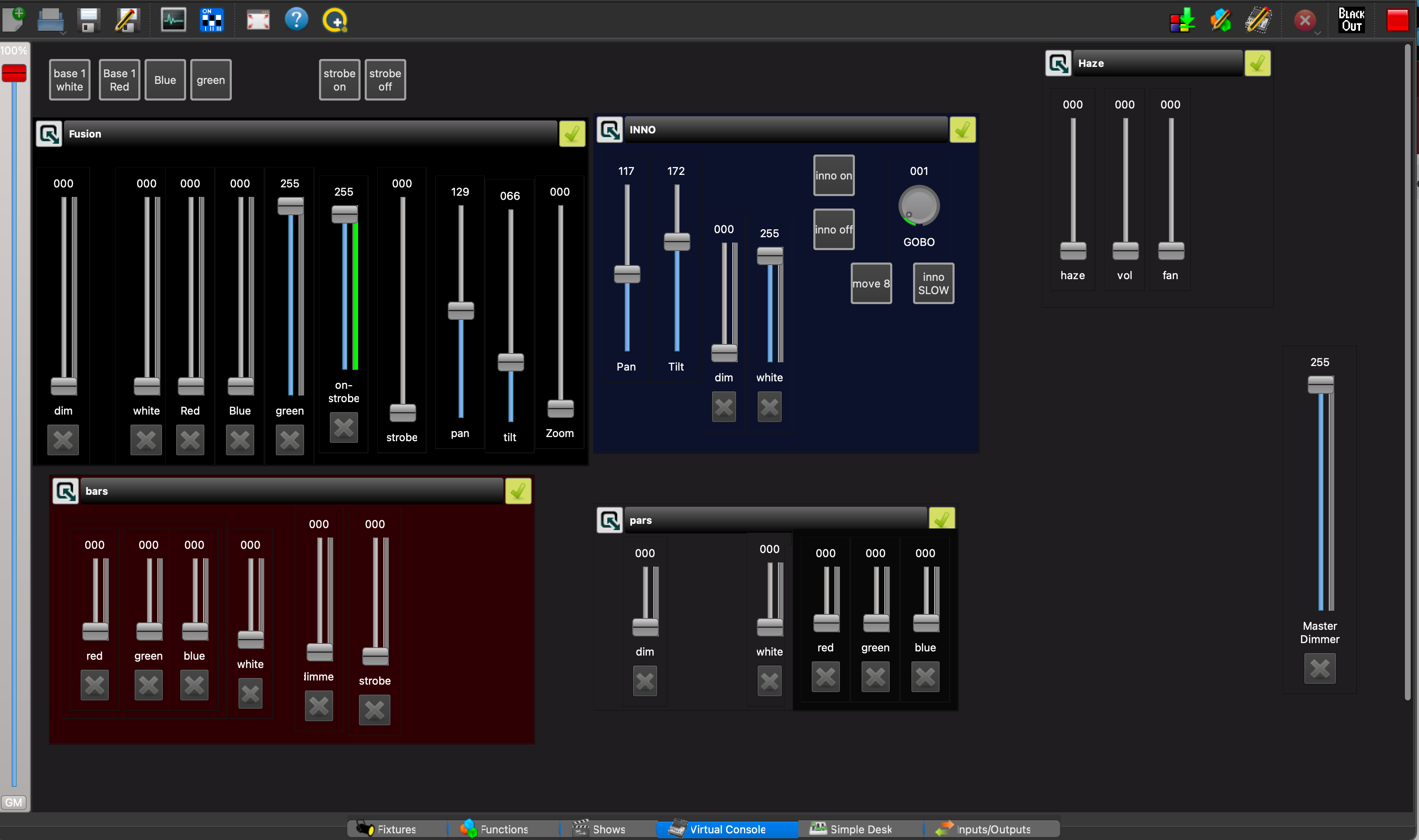Open the open-workspace dropdown arrow
The width and height of the screenshot is (1419, 840).
[64, 33]
